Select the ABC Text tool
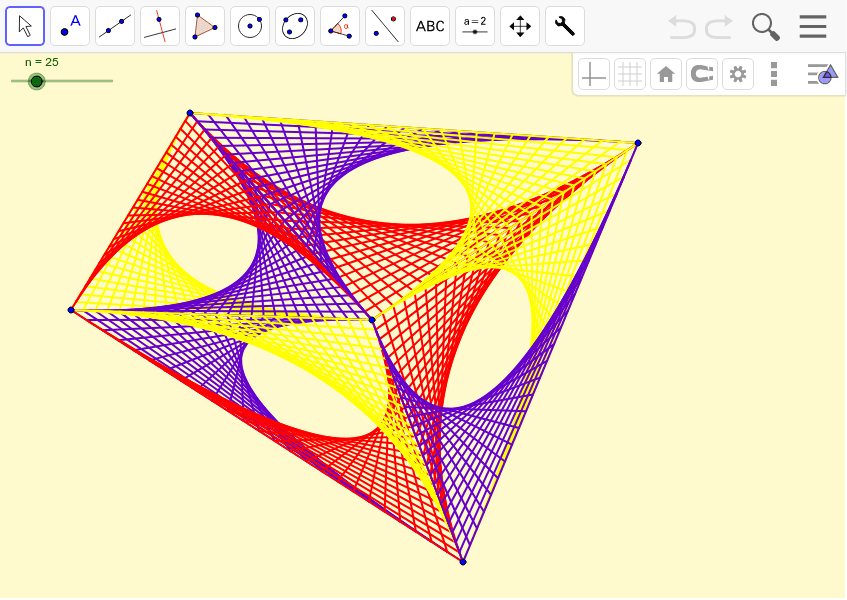847x600 pixels. pyautogui.click(x=430, y=26)
